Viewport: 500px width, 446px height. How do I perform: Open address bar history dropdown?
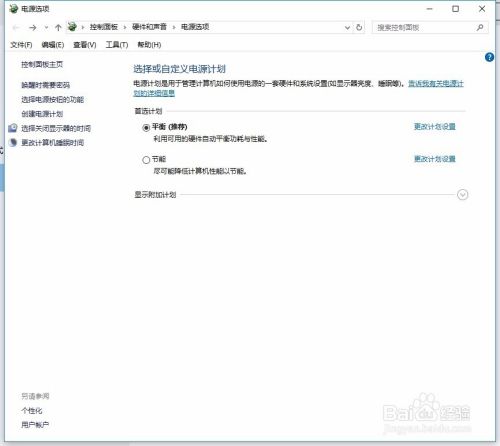[347, 27]
